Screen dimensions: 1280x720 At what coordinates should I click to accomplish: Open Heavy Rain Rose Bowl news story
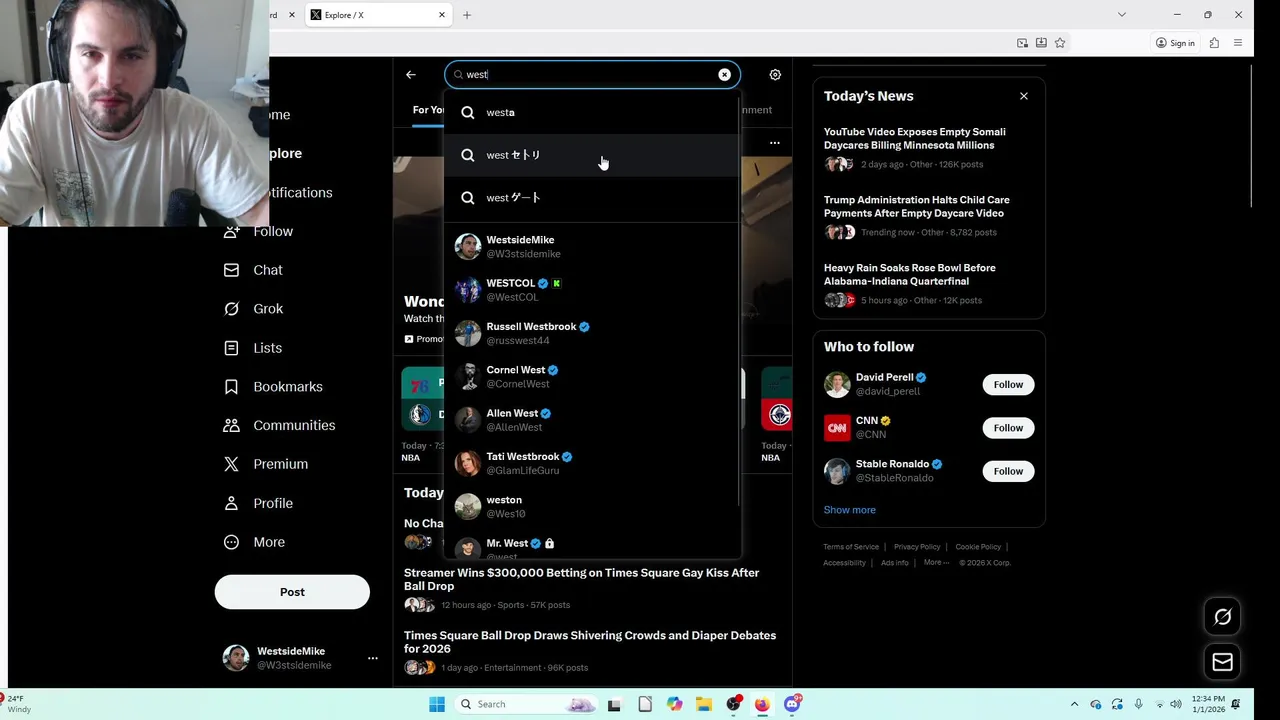929,284
